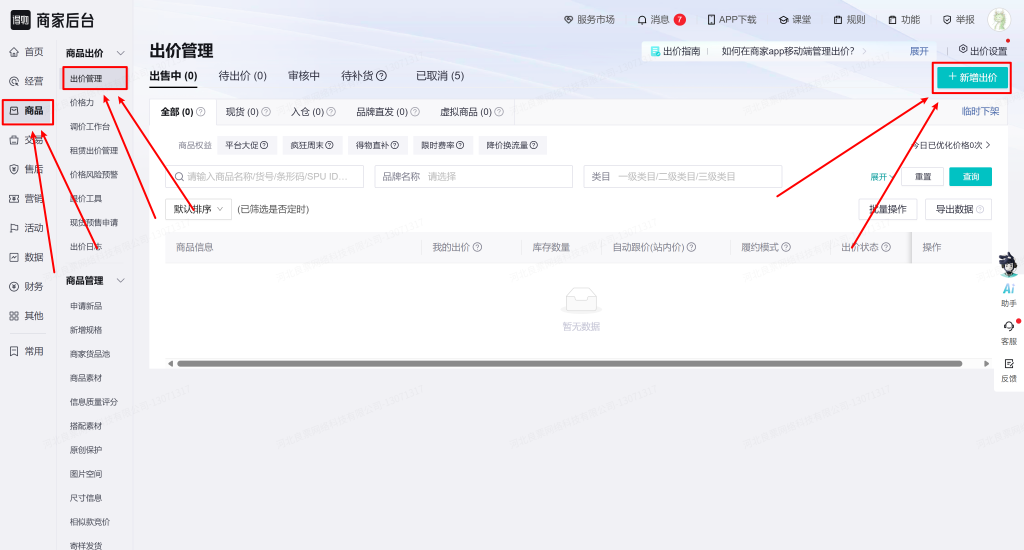Open the 常用 favorites sidebar item
This screenshot has width=1024, height=550.
[26, 351]
